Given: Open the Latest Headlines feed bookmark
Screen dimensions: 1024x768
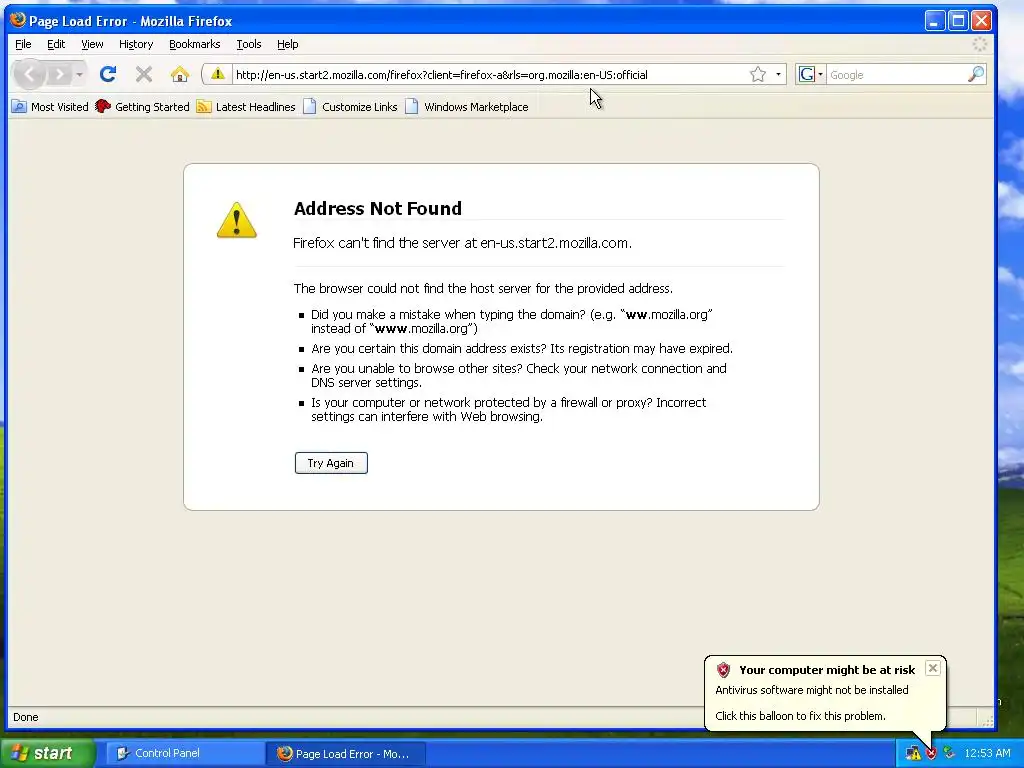Looking at the screenshot, I should 246,106.
